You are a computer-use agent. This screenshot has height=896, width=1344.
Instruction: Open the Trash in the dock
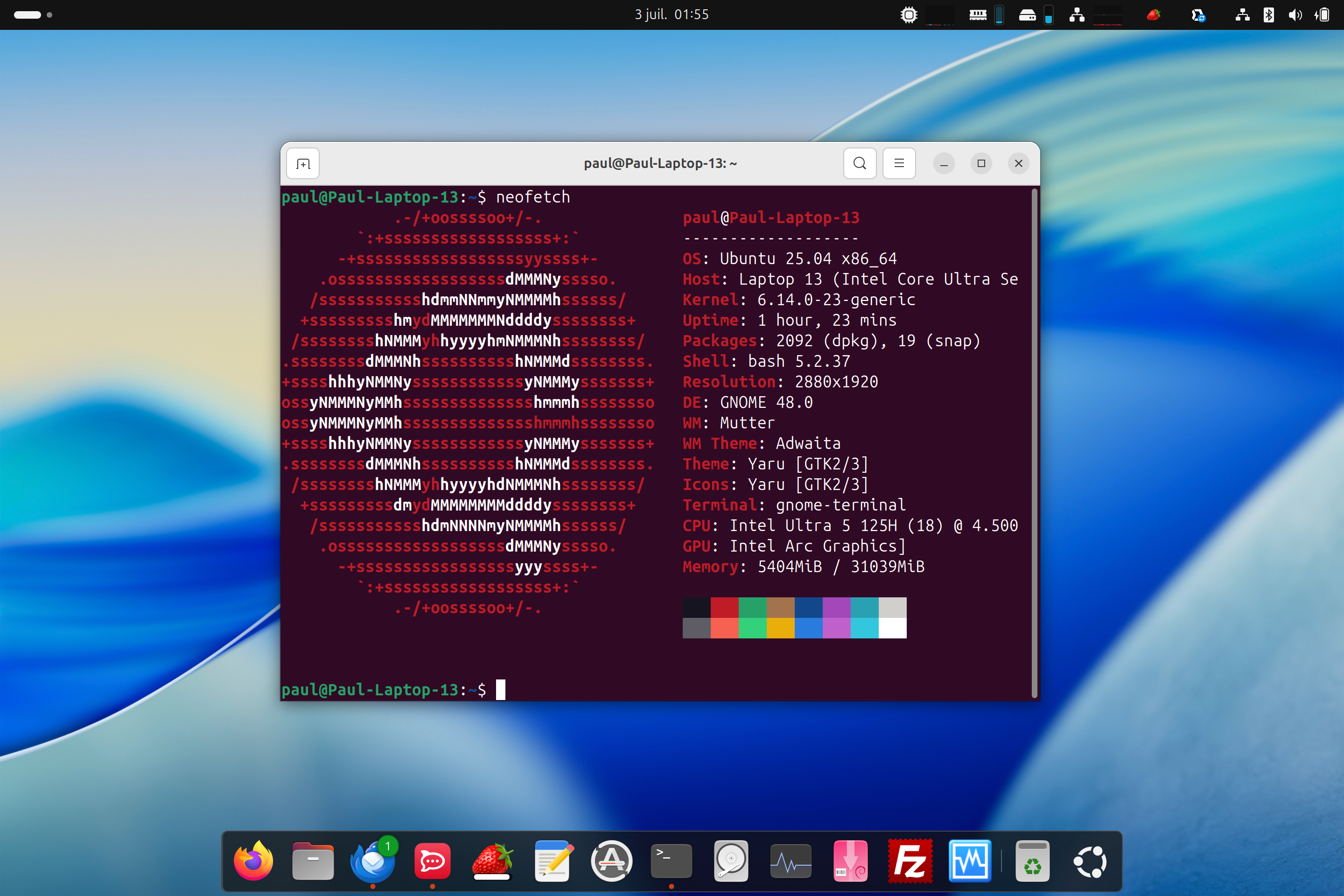pyautogui.click(x=1032, y=861)
